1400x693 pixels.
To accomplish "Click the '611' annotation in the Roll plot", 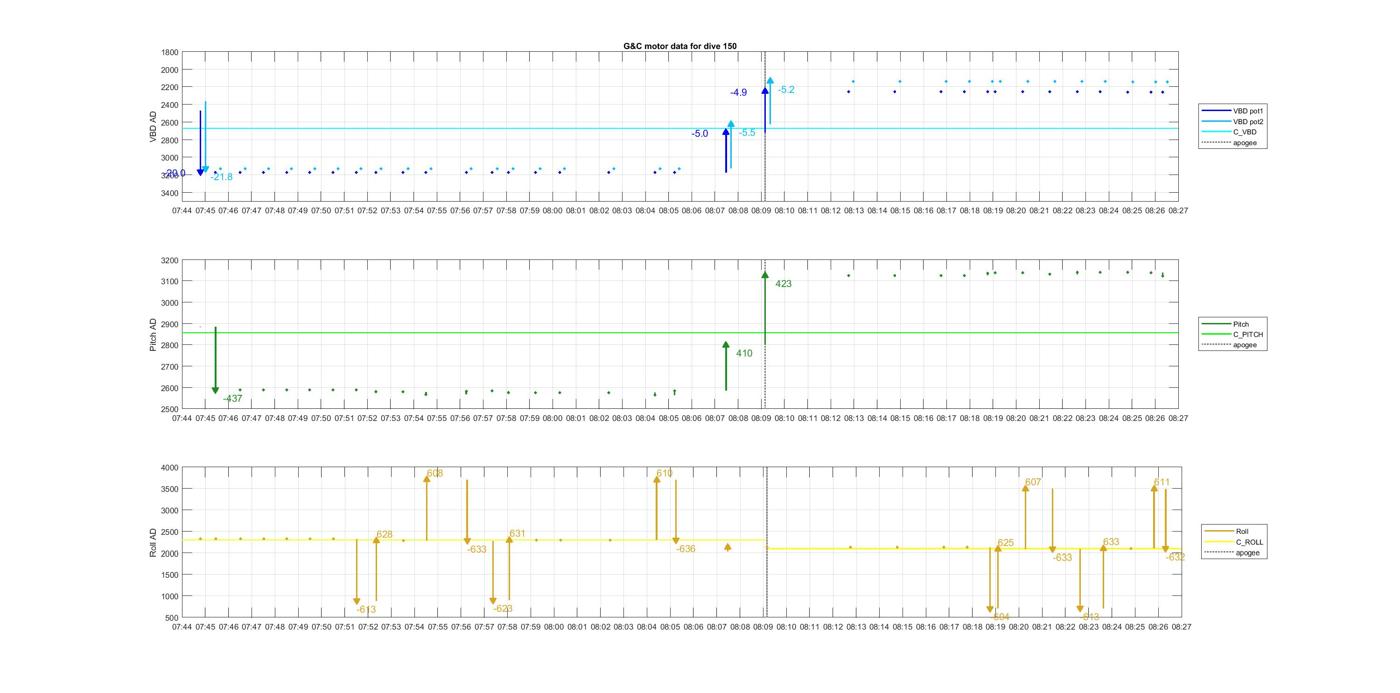I will [x=1161, y=483].
